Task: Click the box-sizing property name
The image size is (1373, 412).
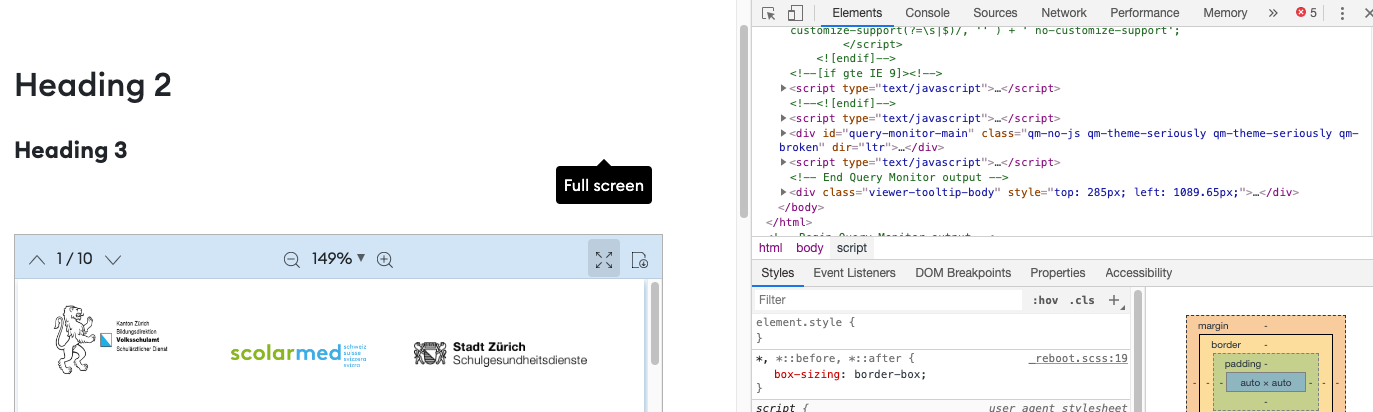Action: [806, 374]
